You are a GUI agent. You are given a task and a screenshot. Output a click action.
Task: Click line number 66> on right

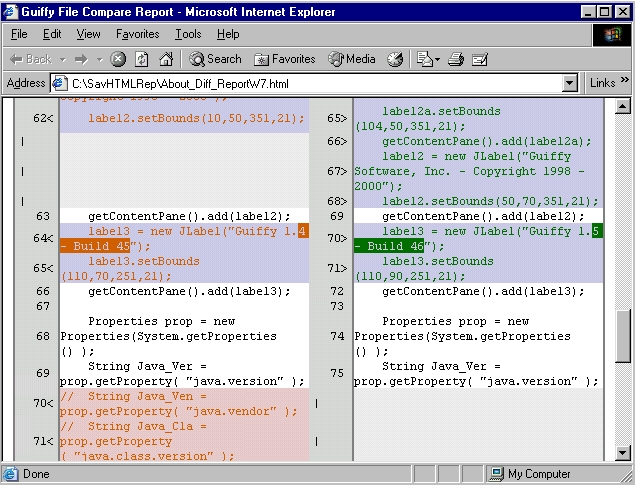[337, 141]
